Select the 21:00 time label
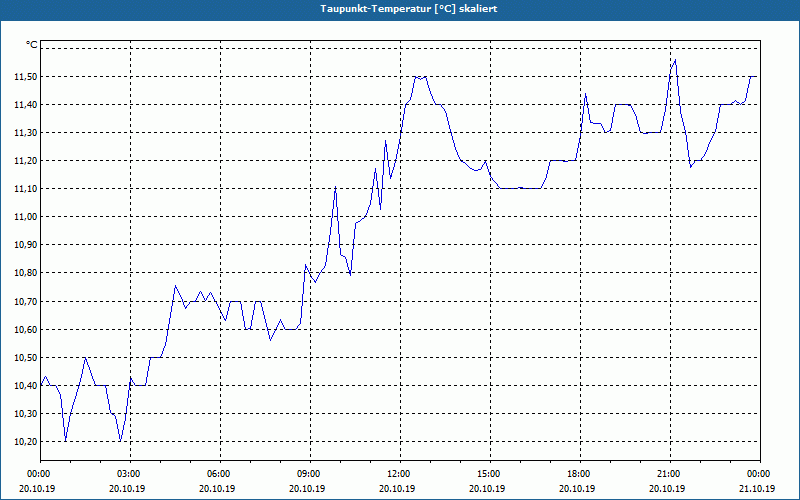Screen dimensions: 800x500 (x=670, y=474)
